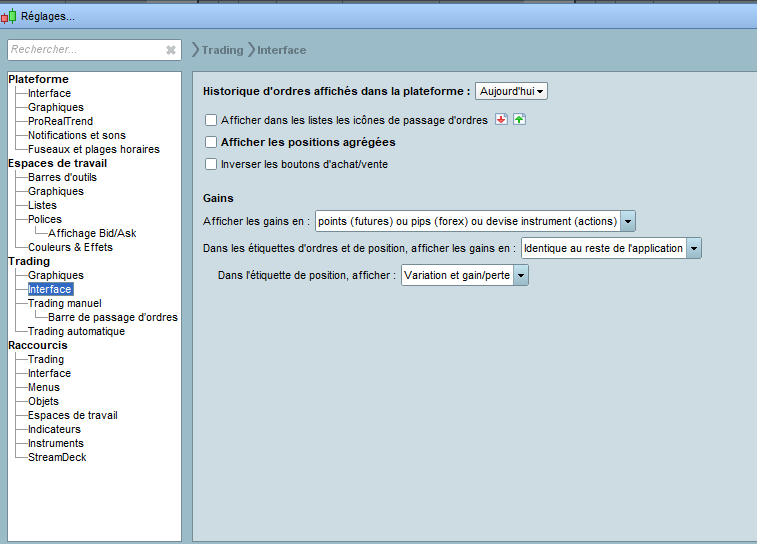Select Espaces de travail under Raccourcis
The height and width of the screenshot is (544, 757).
[73, 415]
